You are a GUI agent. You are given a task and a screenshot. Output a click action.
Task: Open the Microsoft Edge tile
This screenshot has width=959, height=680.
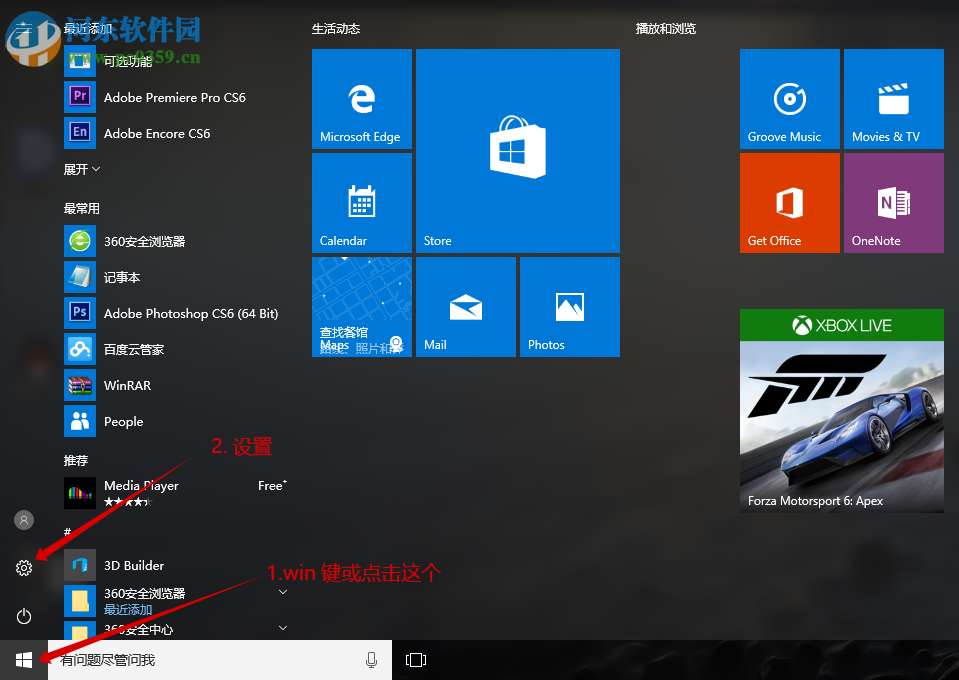point(361,99)
